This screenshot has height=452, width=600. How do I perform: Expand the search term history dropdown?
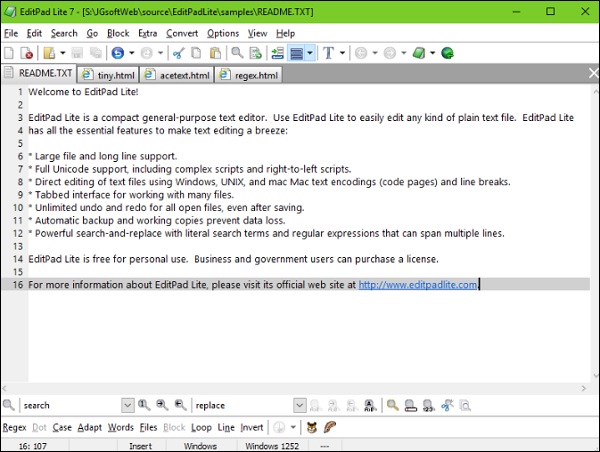pyautogui.click(x=127, y=405)
